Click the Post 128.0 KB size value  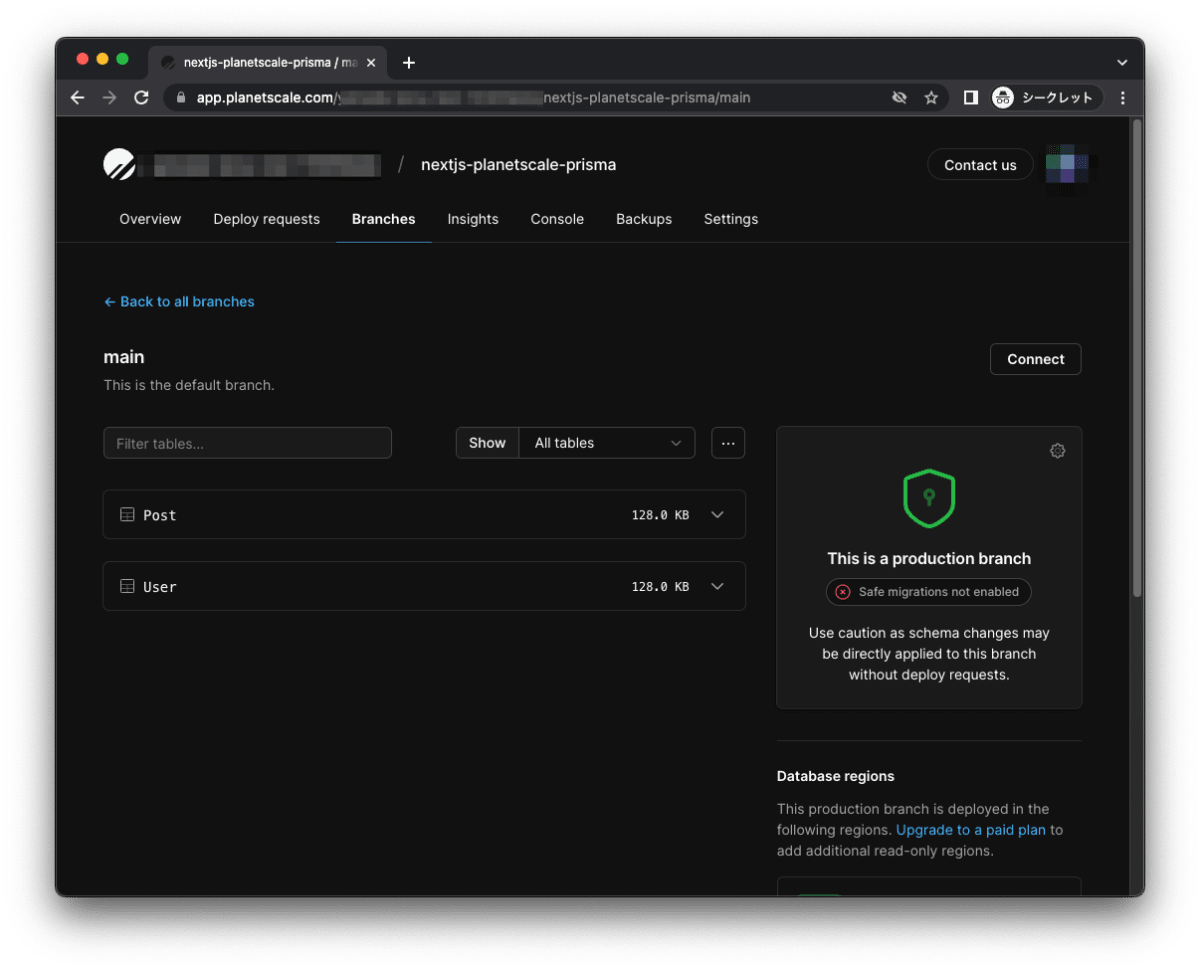(x=660, y=515)
